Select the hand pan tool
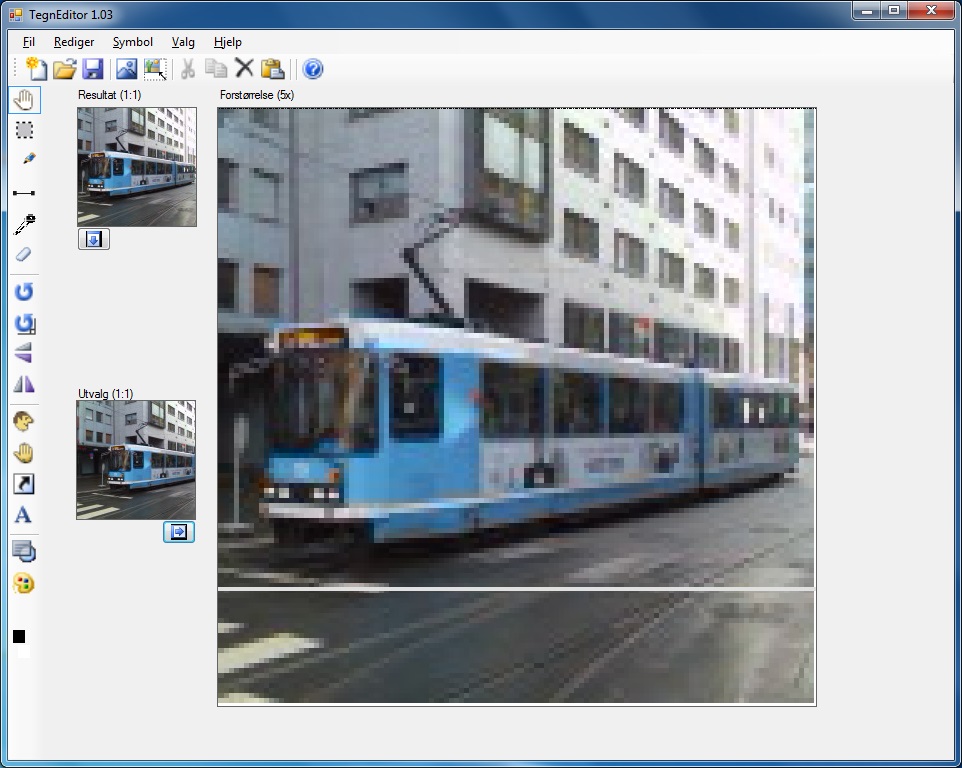Viewport: 962px width, 768px height. [25, 100]
